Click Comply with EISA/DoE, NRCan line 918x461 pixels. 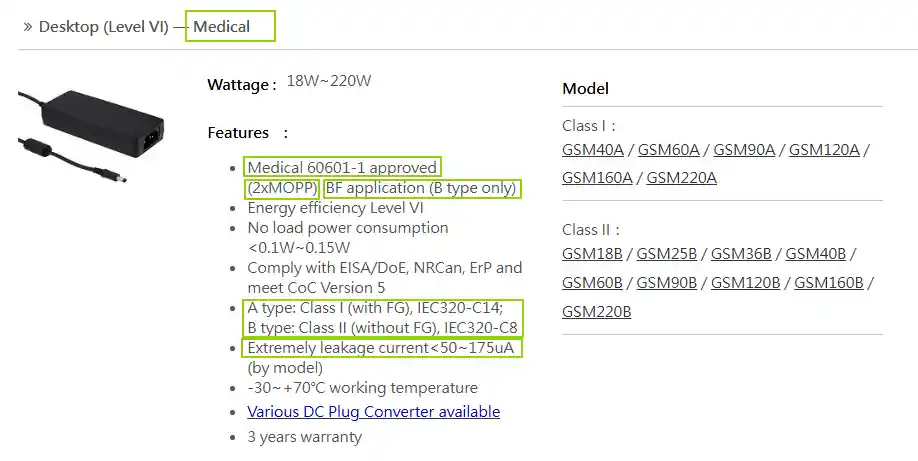385,268
